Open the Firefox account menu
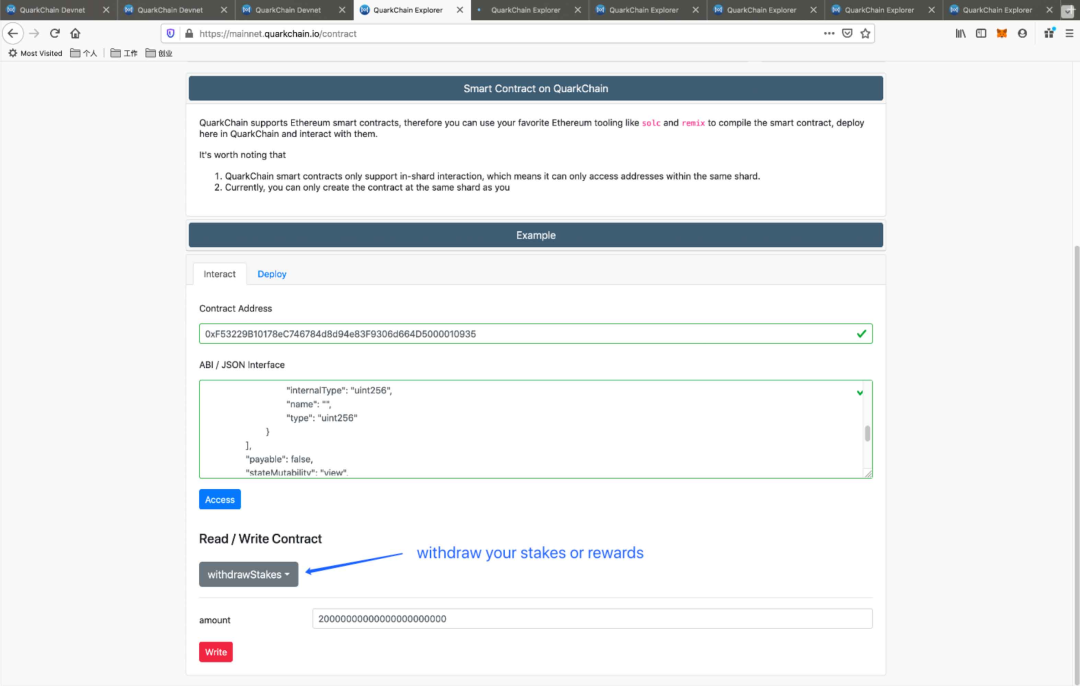Viewport: 1080px width, 686px height. [x=1022, y=33]
